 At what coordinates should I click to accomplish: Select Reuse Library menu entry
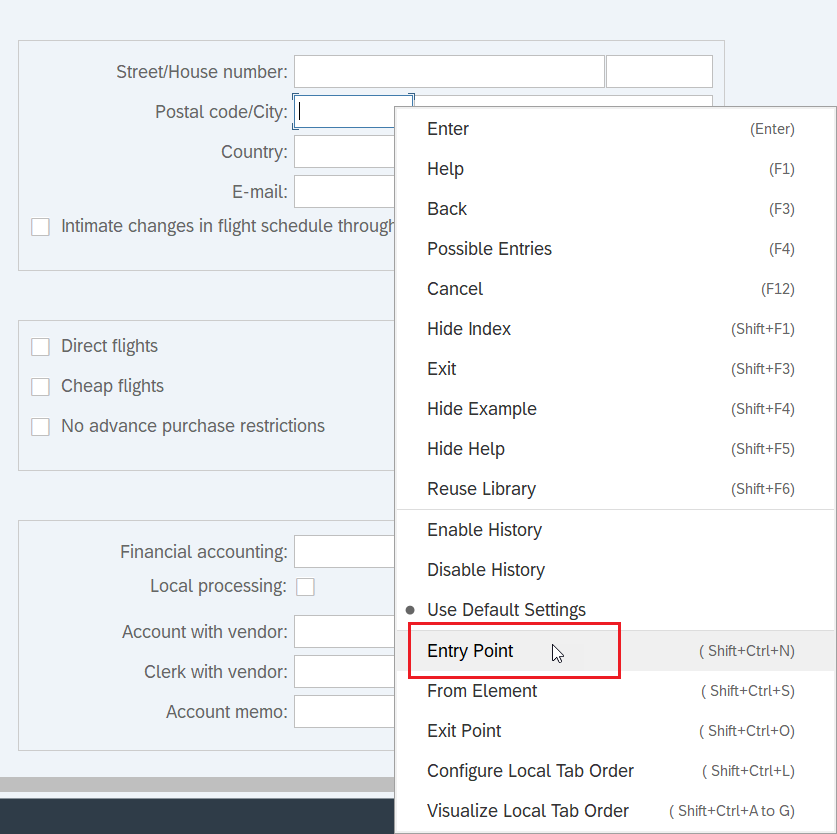click(615, 489)
